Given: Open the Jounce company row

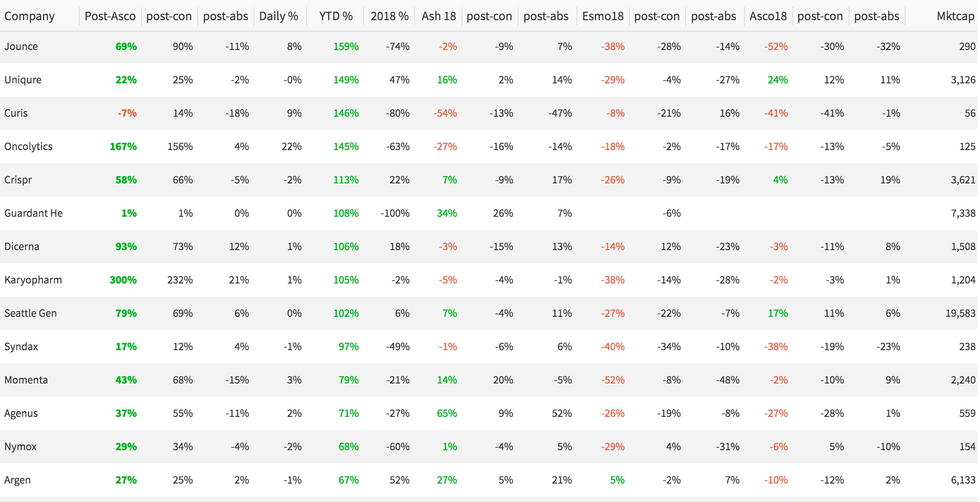Looking at the screenshot, I should tap(22, 47).
